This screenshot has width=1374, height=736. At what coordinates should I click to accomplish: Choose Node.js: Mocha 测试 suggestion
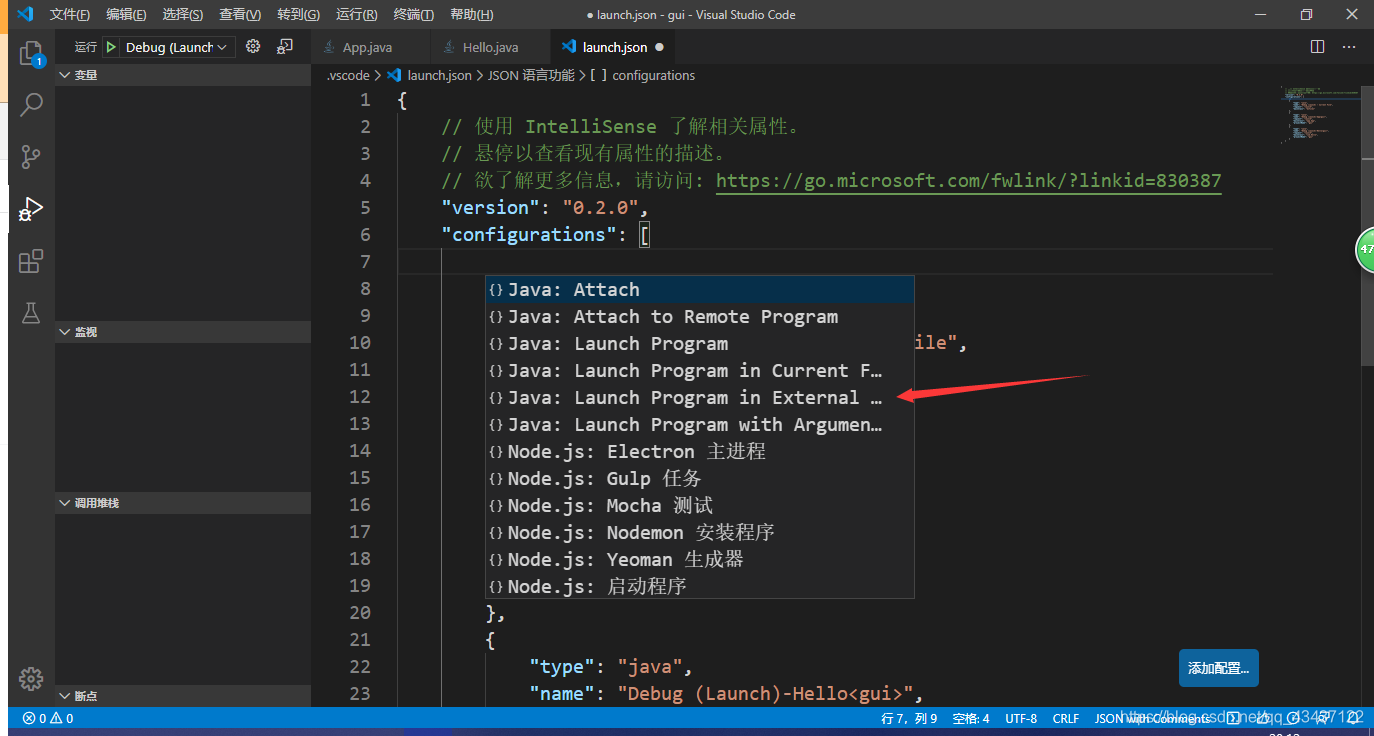tap(700, 506)
